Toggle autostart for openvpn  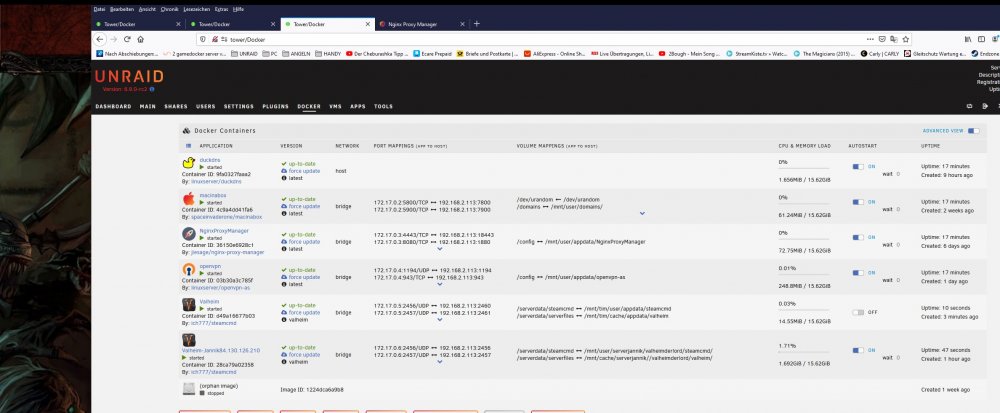(x=858, y=273)
